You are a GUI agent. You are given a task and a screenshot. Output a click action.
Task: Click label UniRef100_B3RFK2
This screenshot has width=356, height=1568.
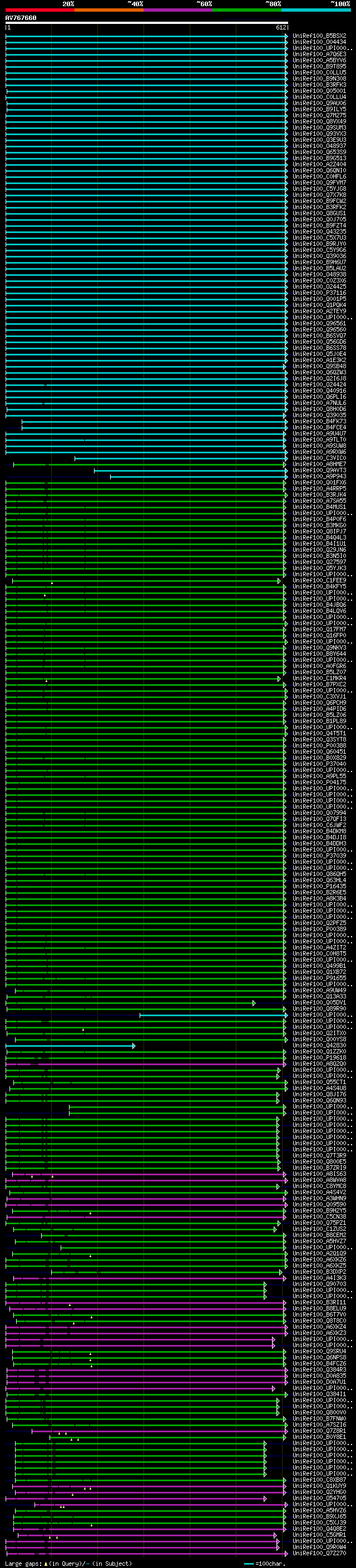[x=319, y=207]
